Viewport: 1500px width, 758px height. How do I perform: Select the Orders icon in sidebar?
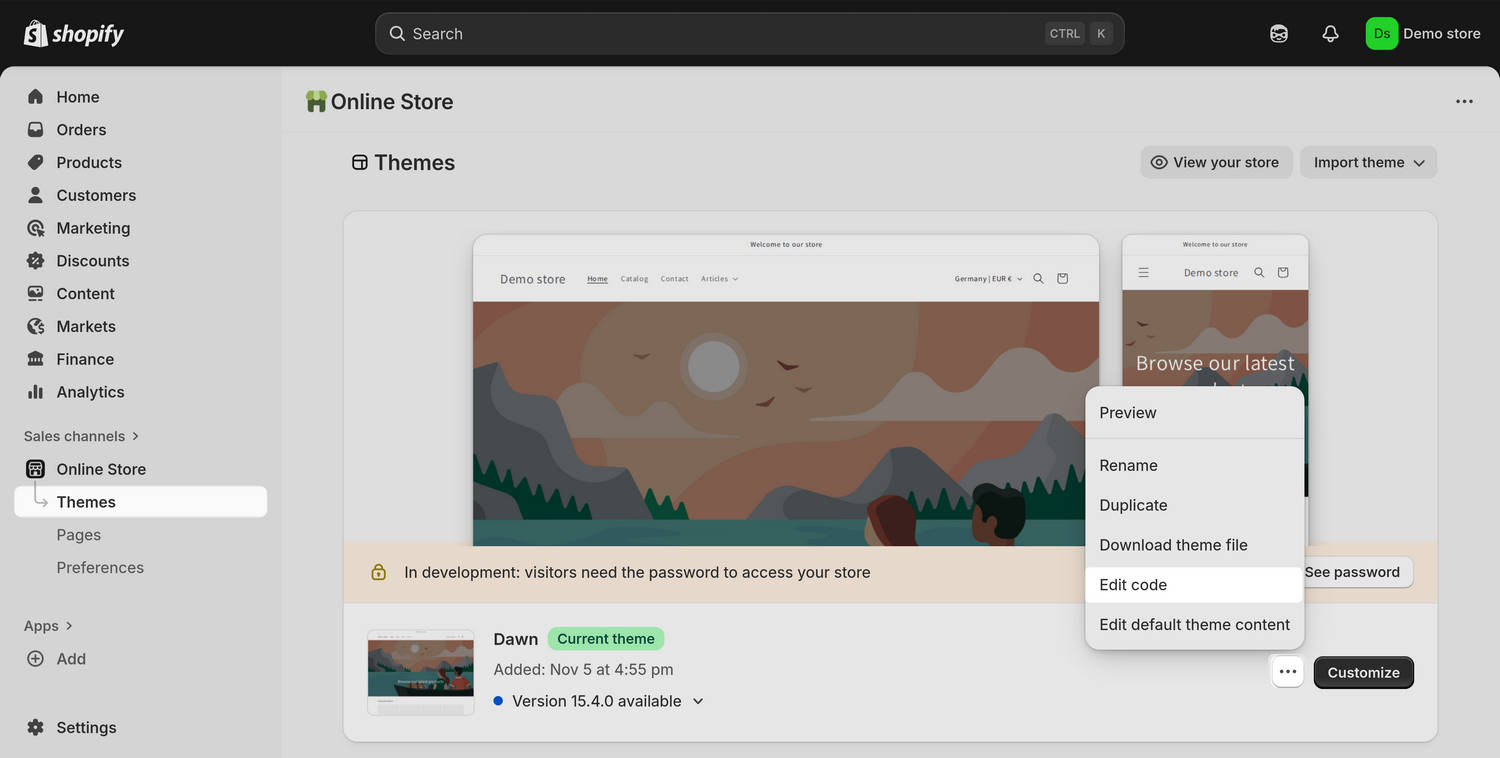(x=35, y=129)
